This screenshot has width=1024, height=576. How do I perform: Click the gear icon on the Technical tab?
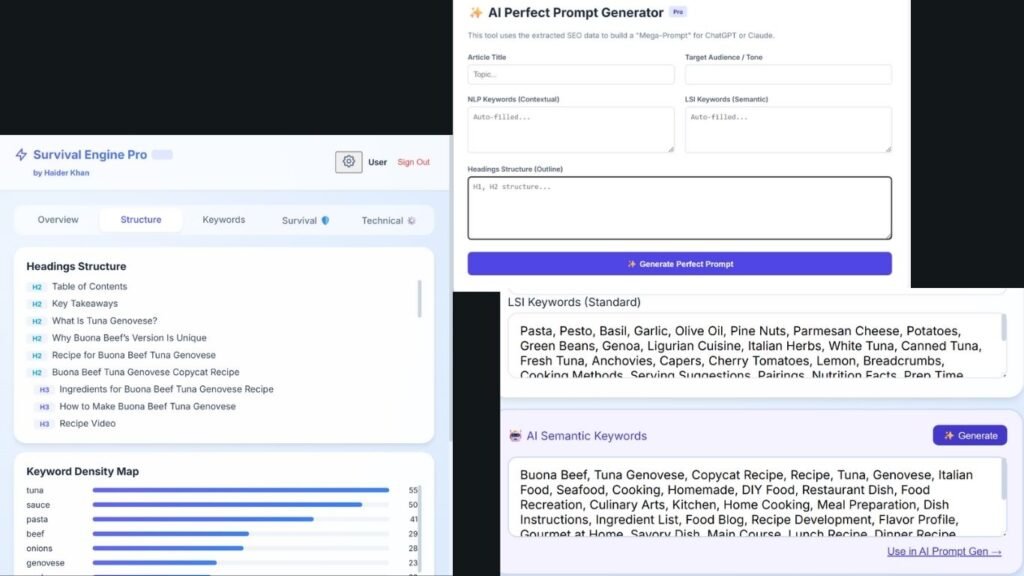tap(412, 220)
